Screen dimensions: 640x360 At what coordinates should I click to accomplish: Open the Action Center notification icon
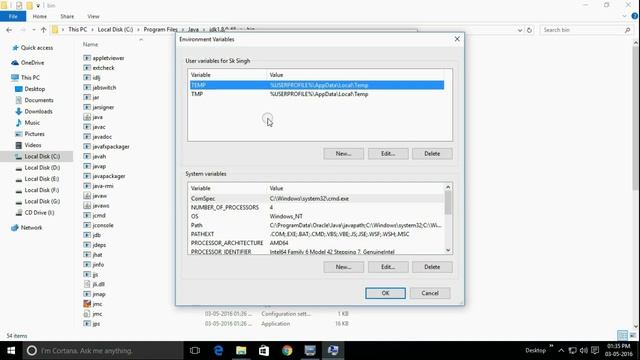[x=595, y=351]
